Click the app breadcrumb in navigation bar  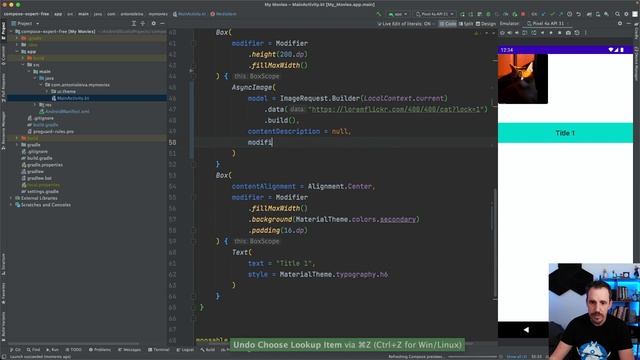point(58,14)
